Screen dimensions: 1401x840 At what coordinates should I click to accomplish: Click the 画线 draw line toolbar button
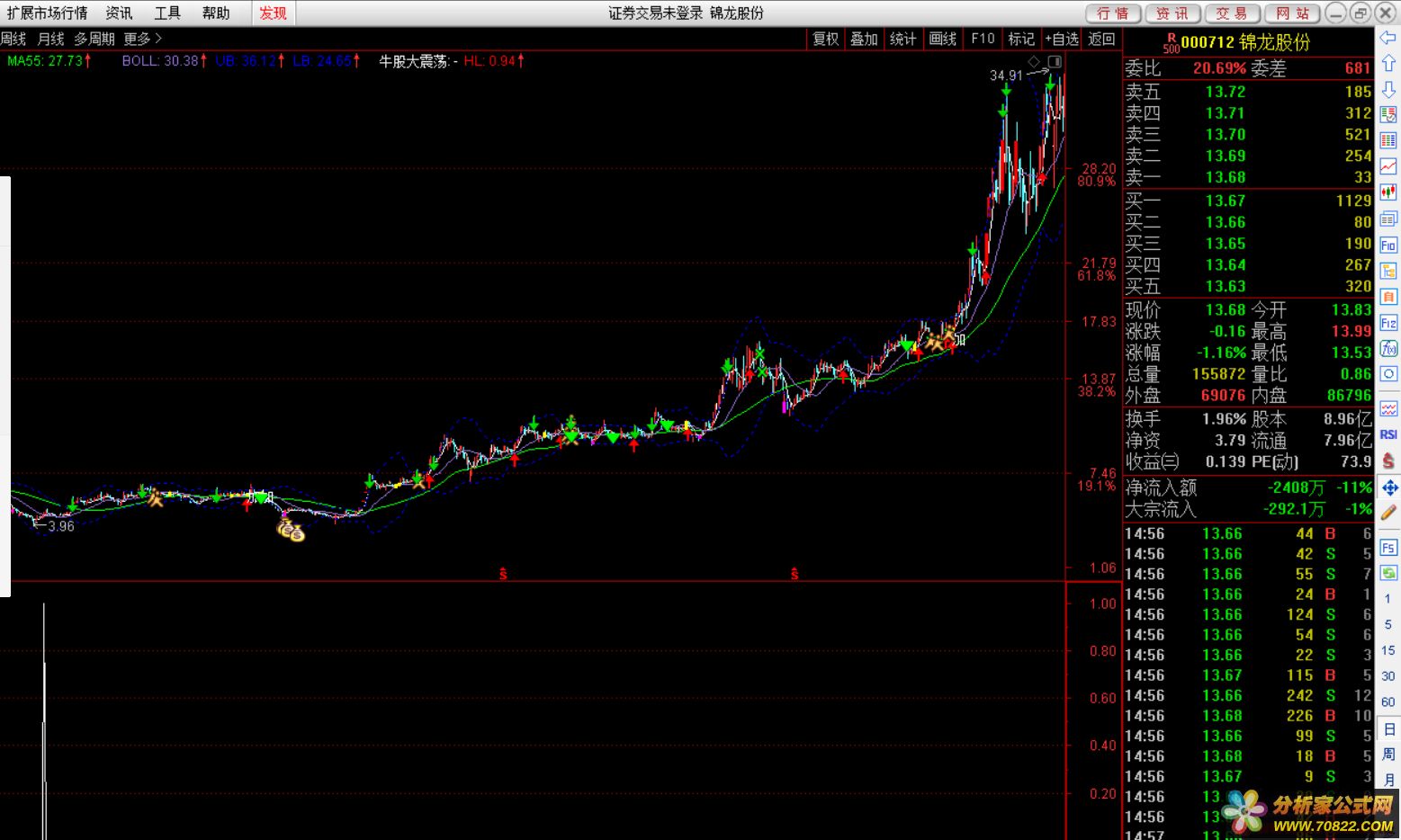point(942,39)
